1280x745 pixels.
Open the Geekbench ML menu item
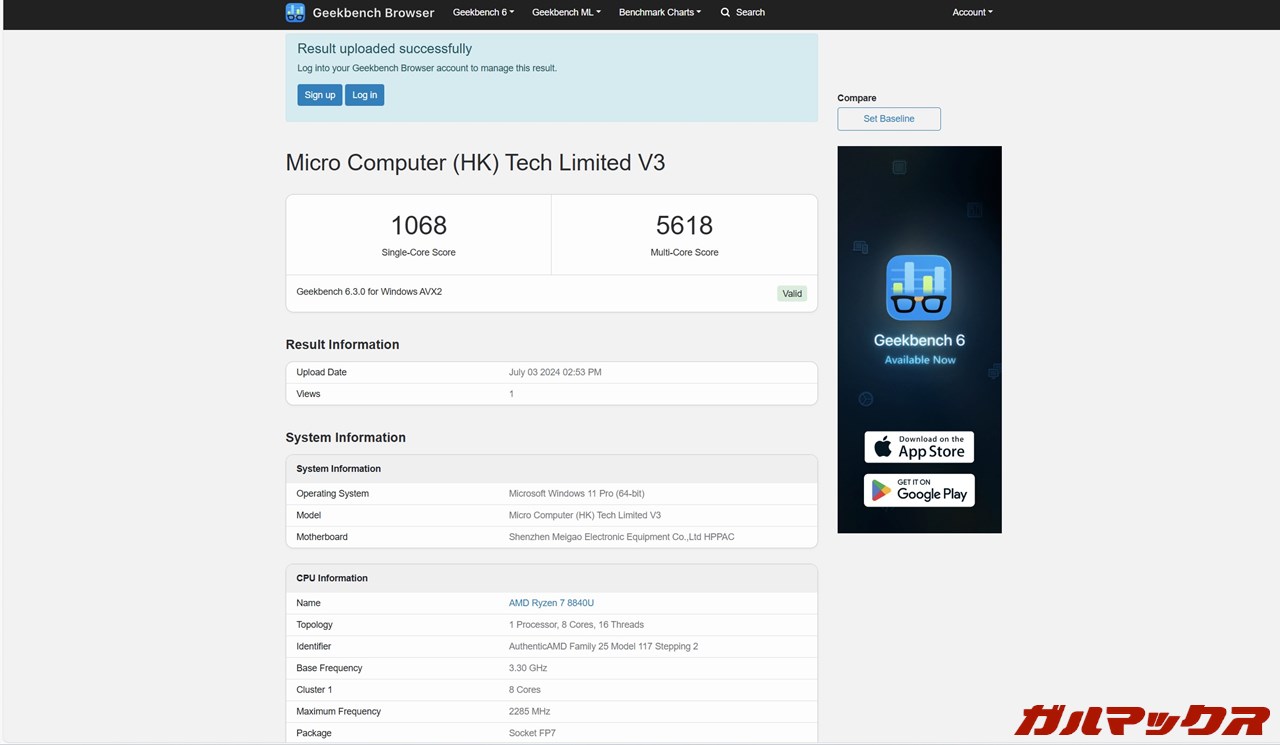pos(565,12)
